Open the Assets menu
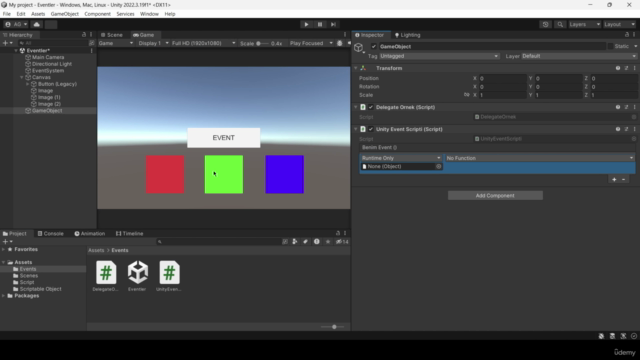The width and height of the screenshot is (640, 360). tap(38, 14)
